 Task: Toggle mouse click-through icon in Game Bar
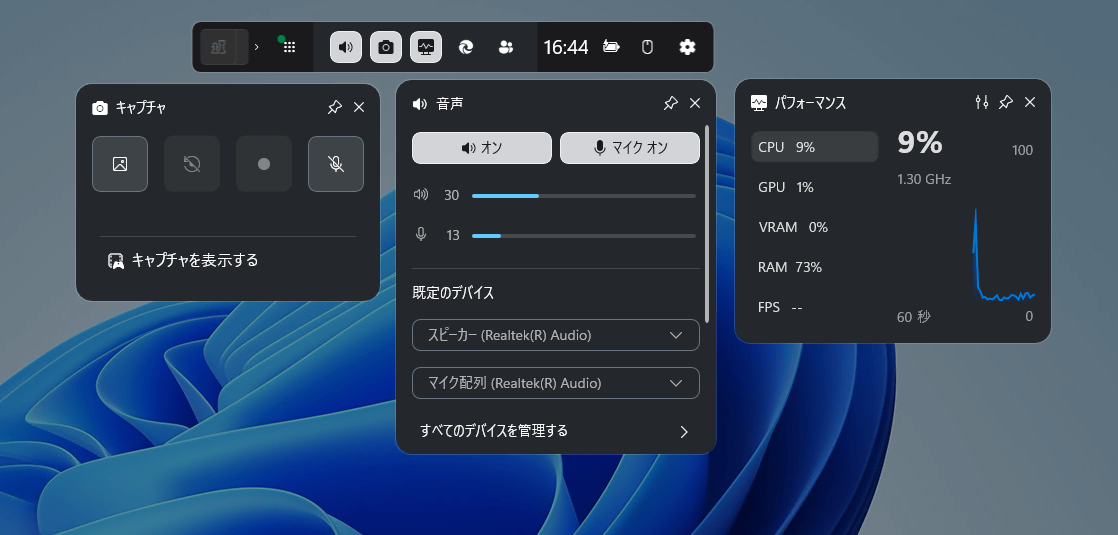pyautogui.click(x=647, y=47)
